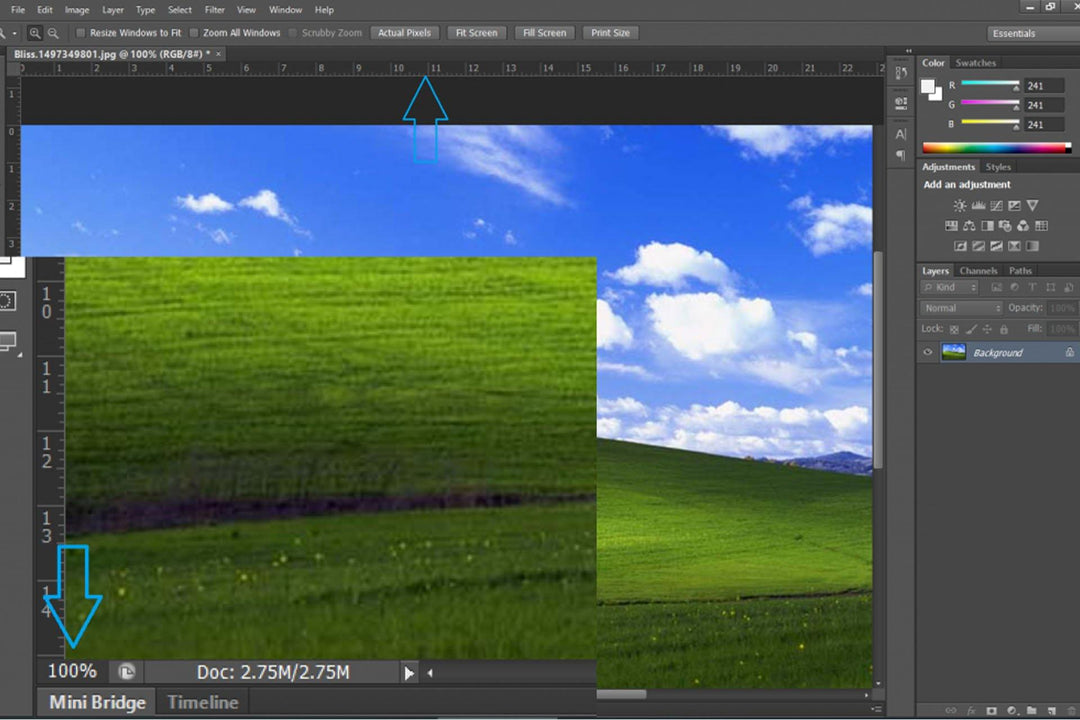Enable Resize Windows to Fit checkbox

click(x=81, y=33)
